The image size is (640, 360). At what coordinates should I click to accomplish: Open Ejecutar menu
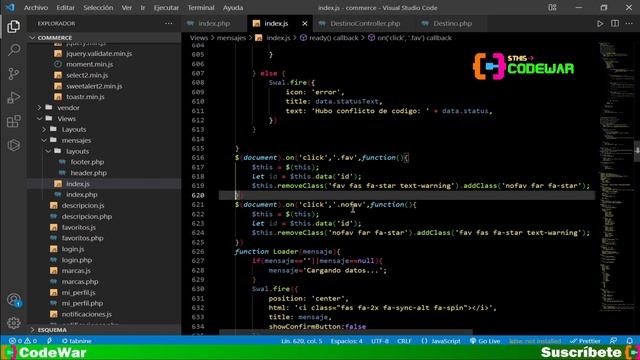pos(166,8)
